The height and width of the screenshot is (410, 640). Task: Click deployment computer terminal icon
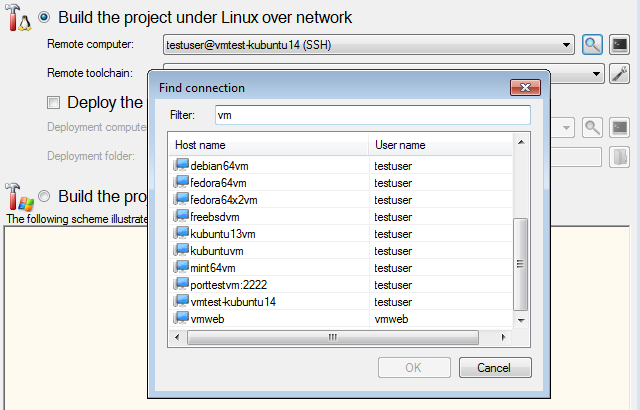tap(620, 128)
